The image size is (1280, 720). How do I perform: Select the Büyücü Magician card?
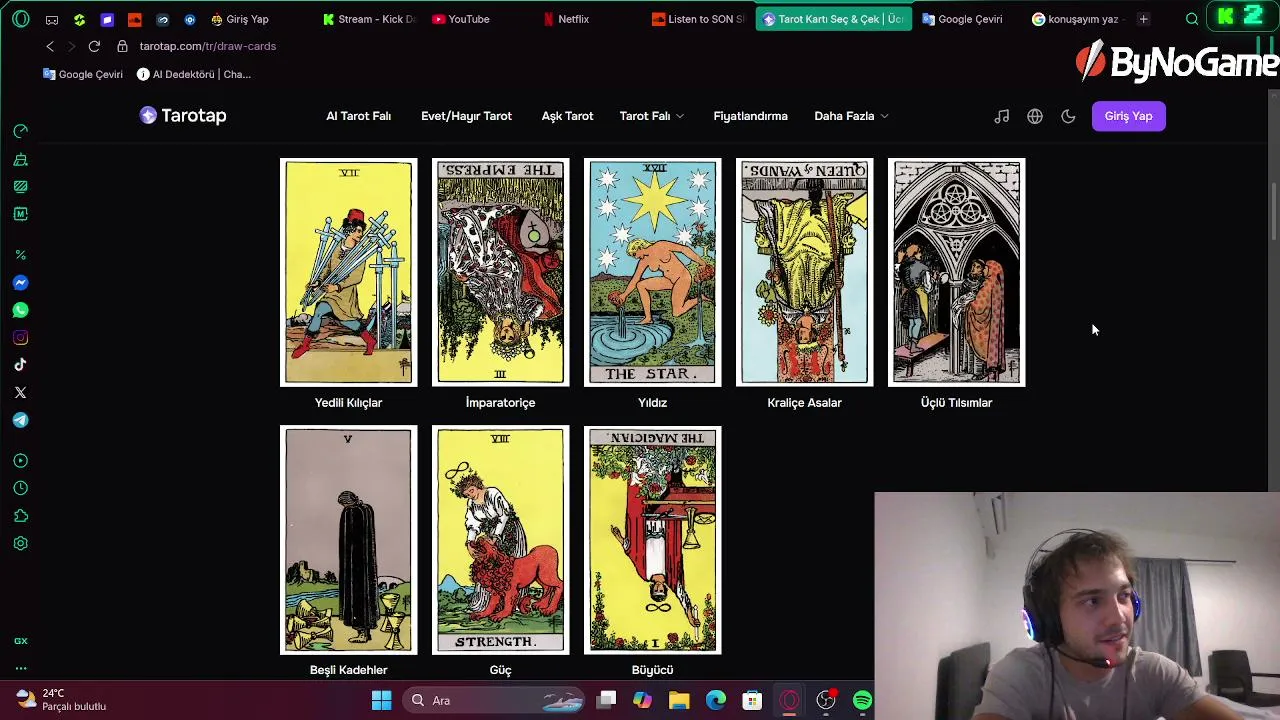point(652,540)
